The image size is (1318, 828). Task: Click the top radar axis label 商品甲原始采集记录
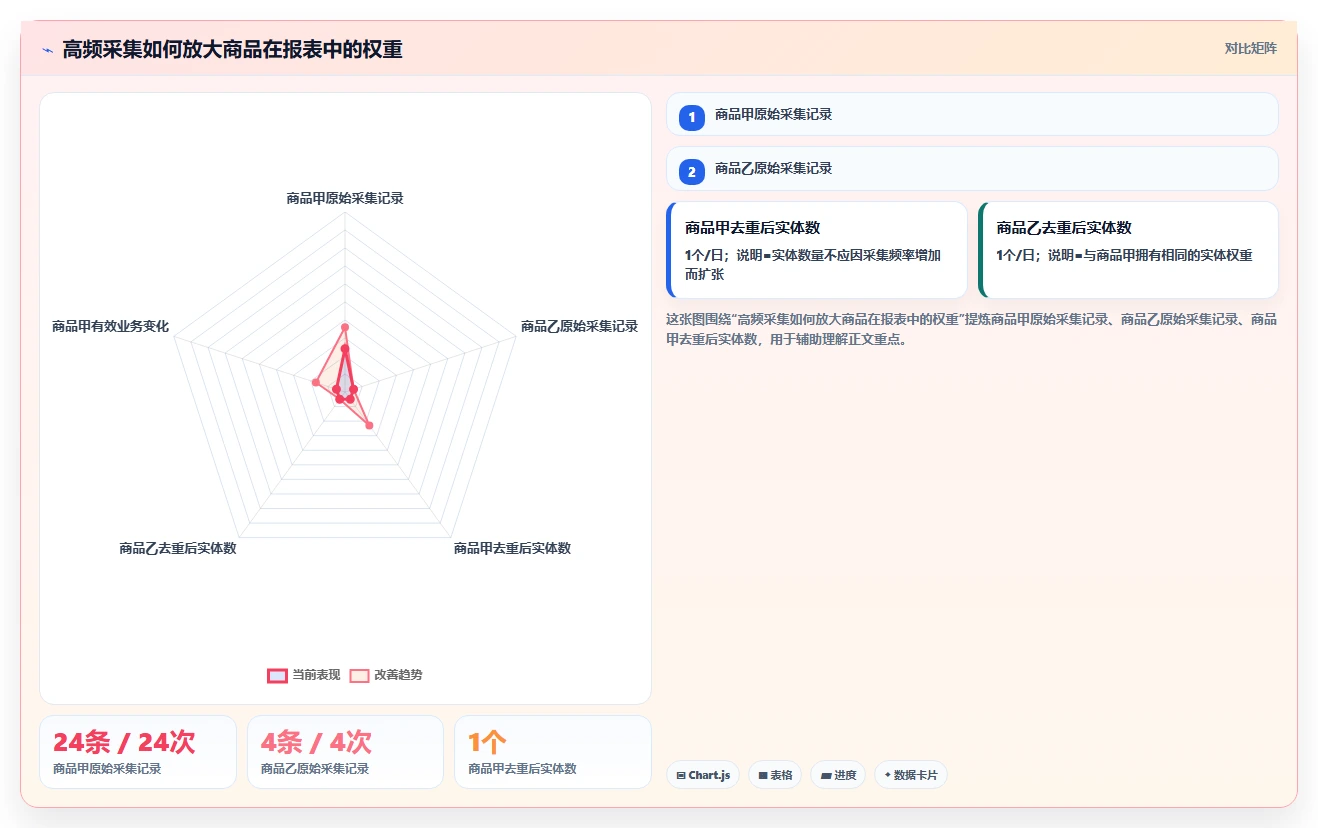point(345,198)
